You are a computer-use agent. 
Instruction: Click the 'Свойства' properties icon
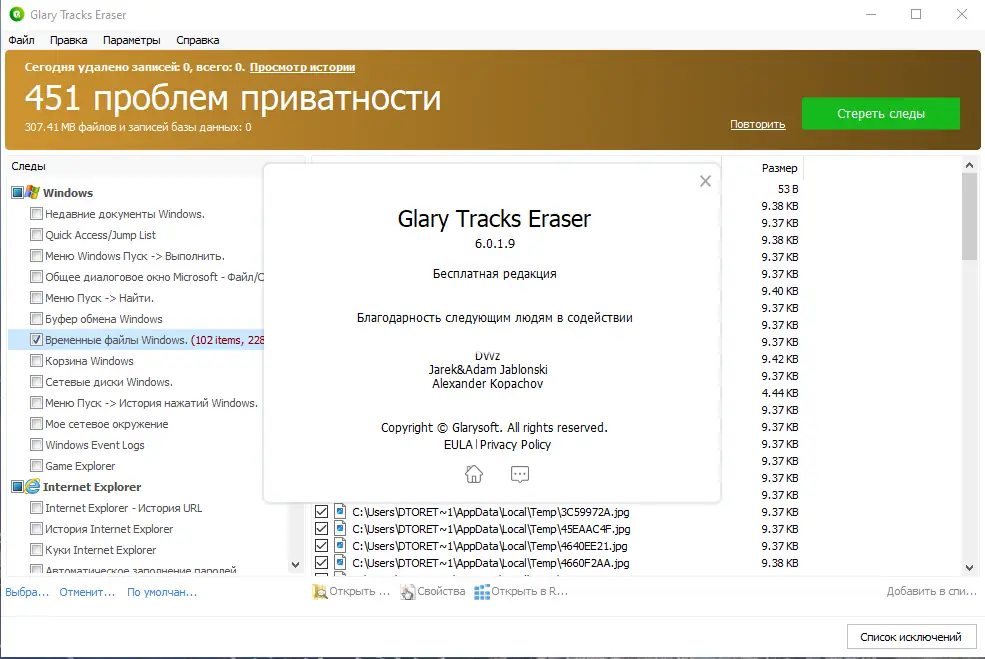point(408,592)
